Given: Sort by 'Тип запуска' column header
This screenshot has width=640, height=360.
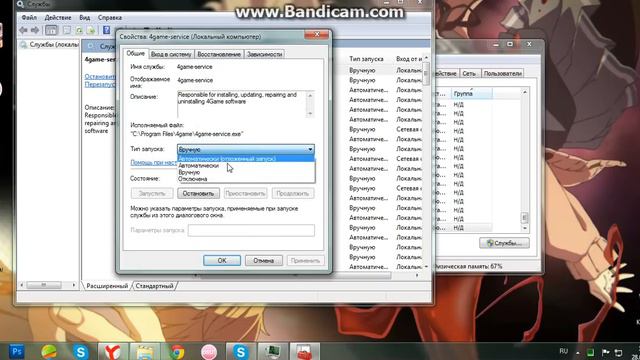Looking at the screenshot, I should pos(366,59).
